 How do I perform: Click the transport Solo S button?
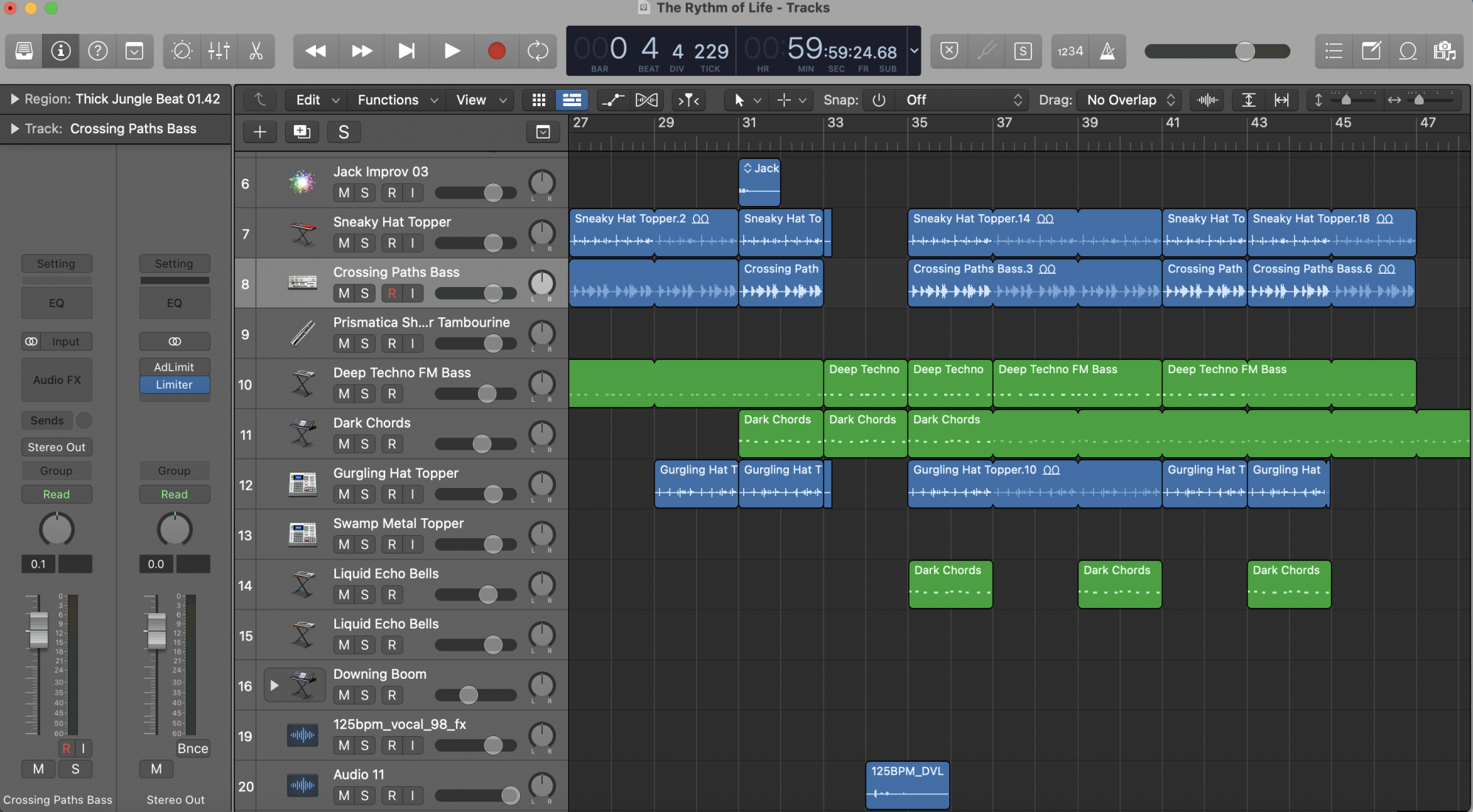1023,51
